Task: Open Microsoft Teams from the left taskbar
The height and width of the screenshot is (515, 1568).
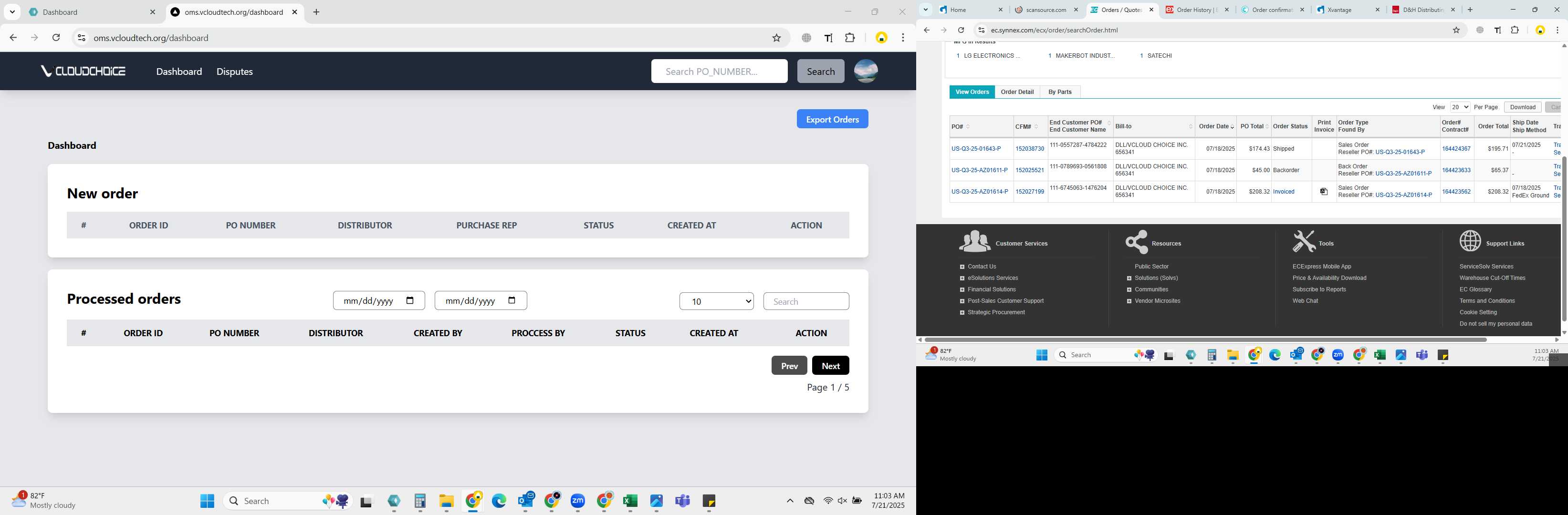Action: [682, 501]
